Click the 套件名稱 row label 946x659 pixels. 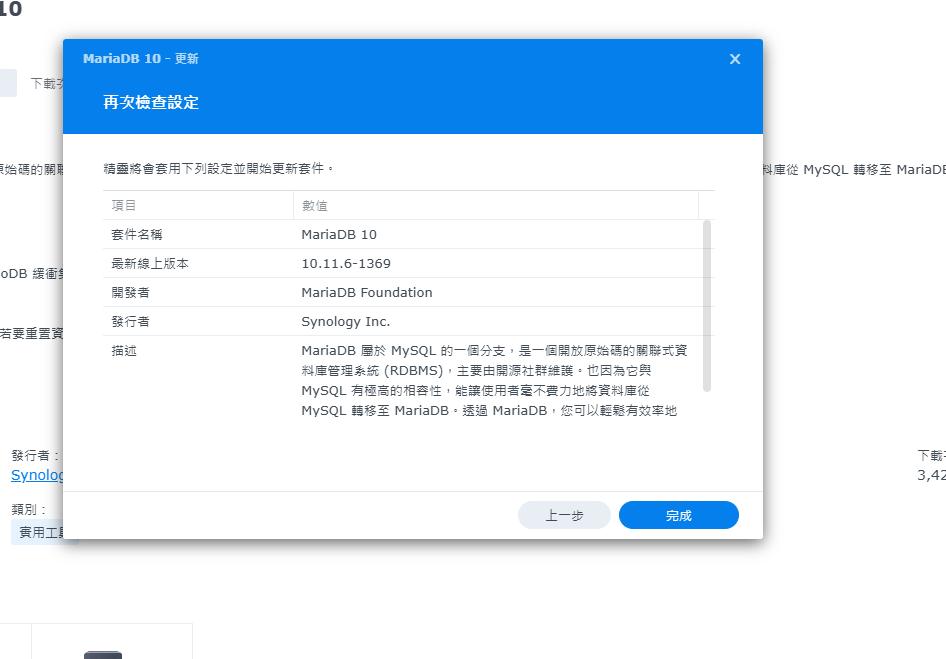coord(137,234)
